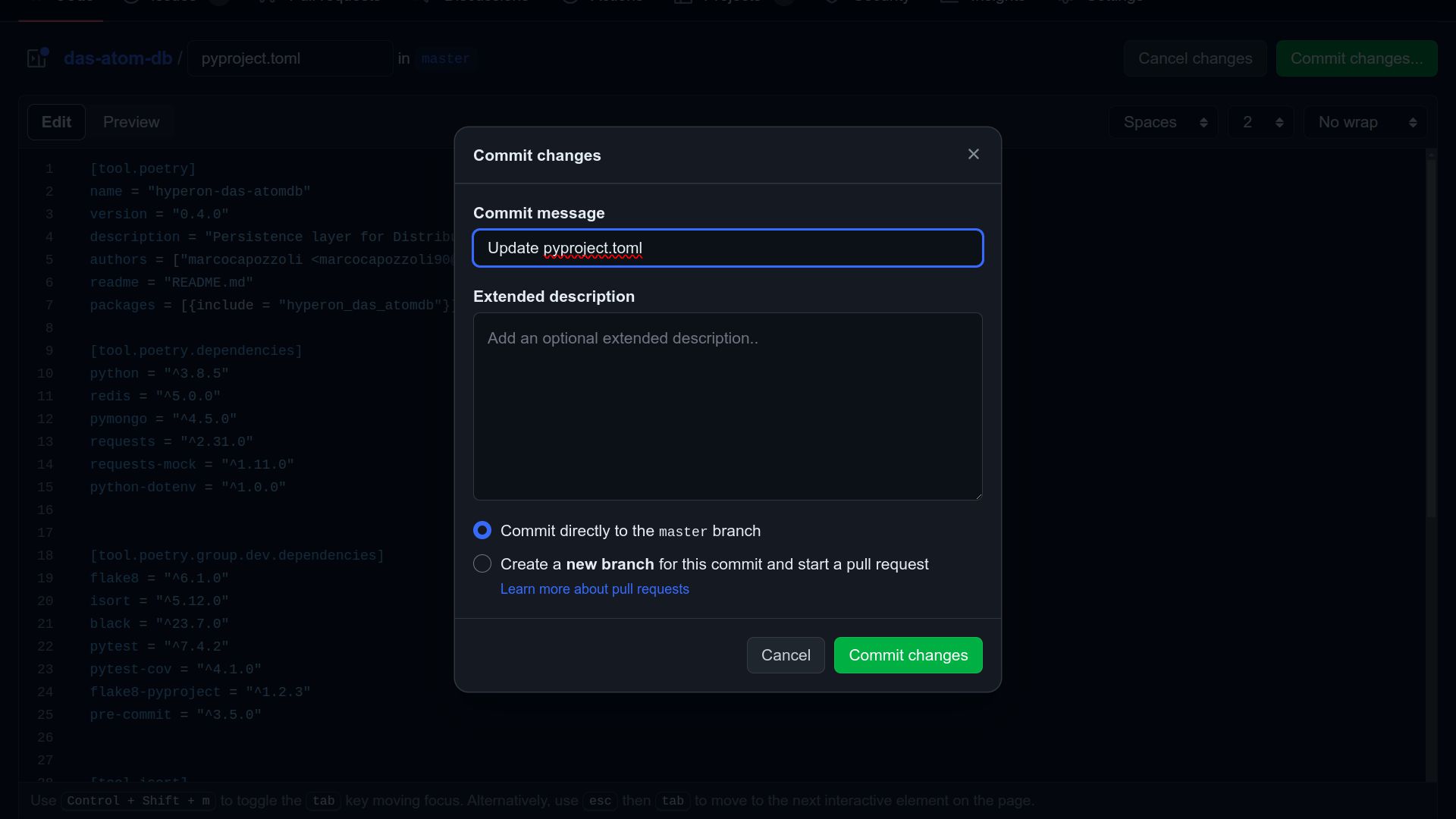
Task: Click the Commit changes dialog title
Action: coord(537,155)
